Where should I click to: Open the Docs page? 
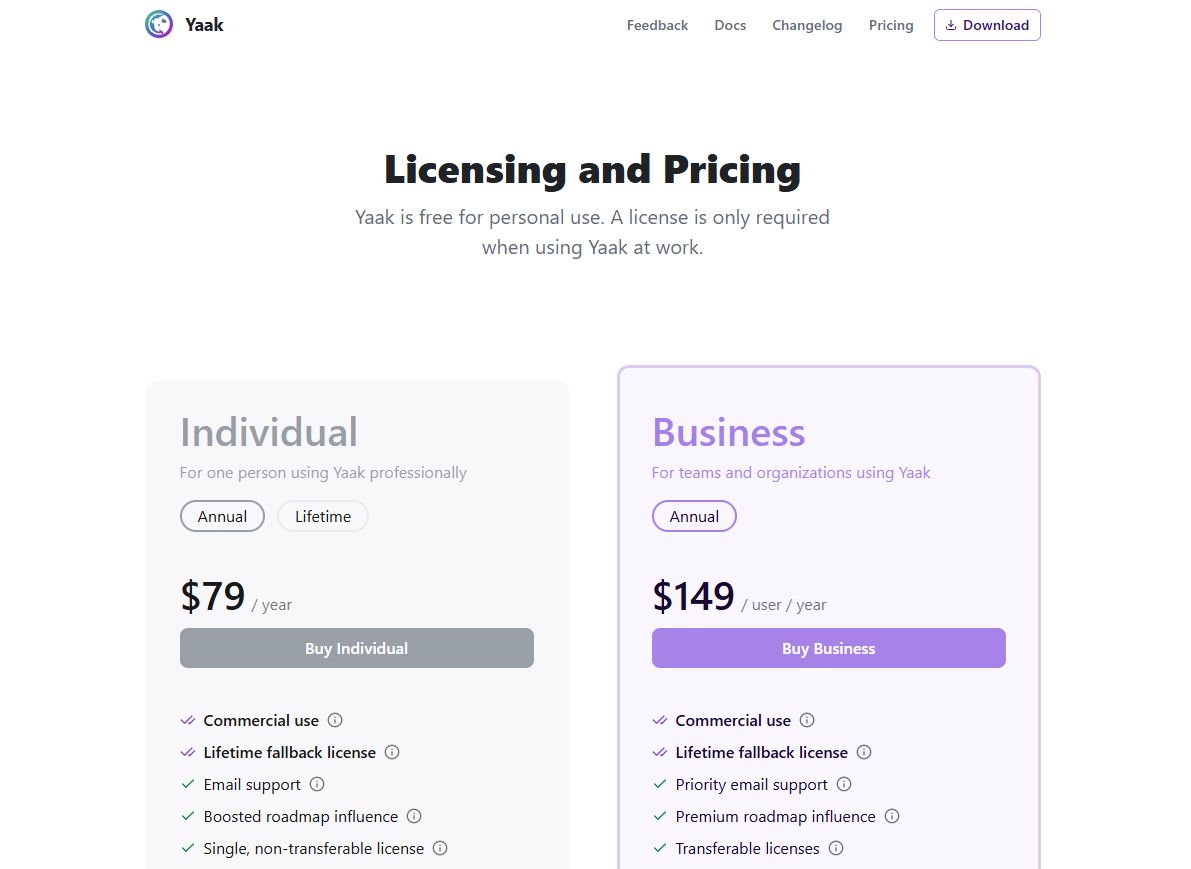(730, 25)
